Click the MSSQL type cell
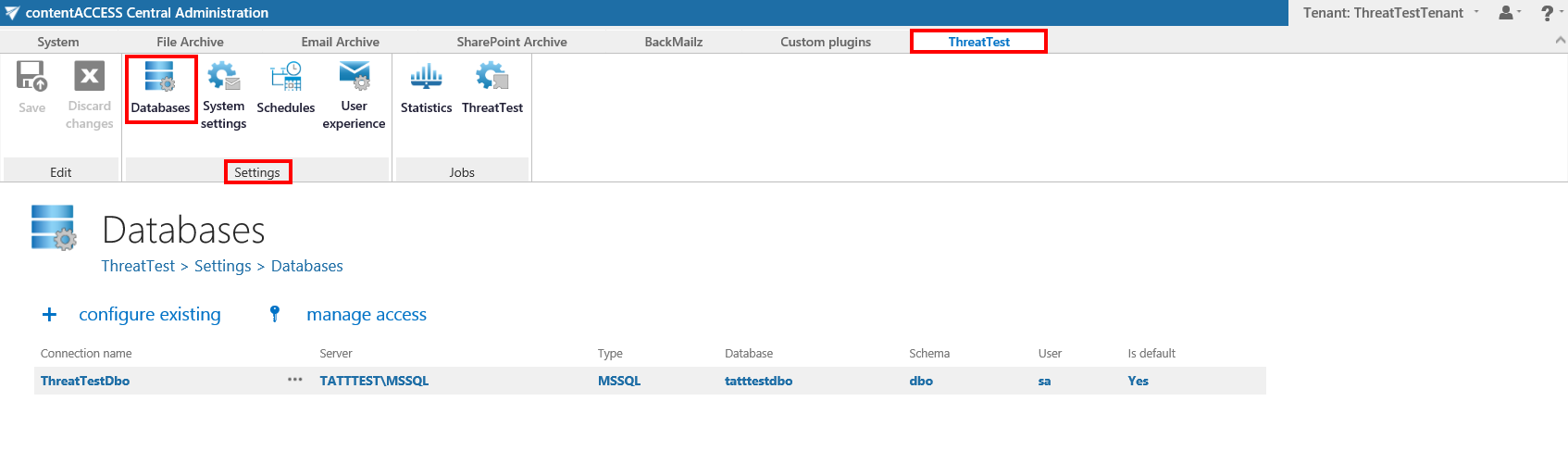1568x464 pixels. pos(619,381)
